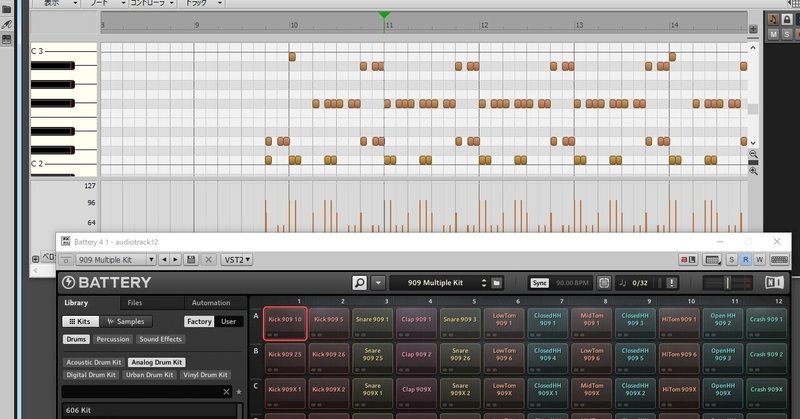
Task: Select Acoustic Drum Kit tag
Action: (94, 362)
